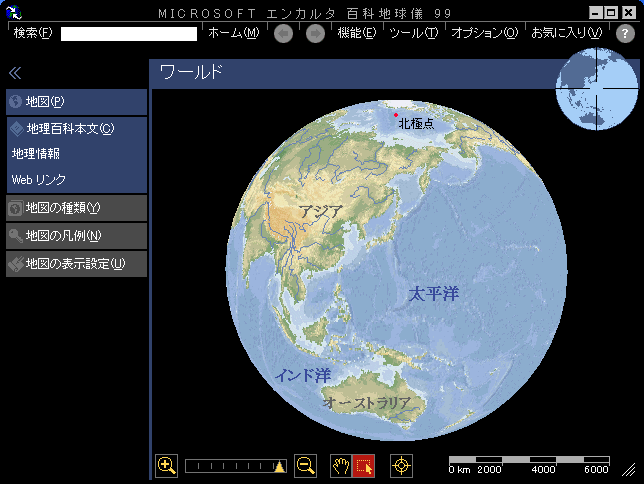Maximize the Encarta window
644x484 pixels.
pos(611,13)
